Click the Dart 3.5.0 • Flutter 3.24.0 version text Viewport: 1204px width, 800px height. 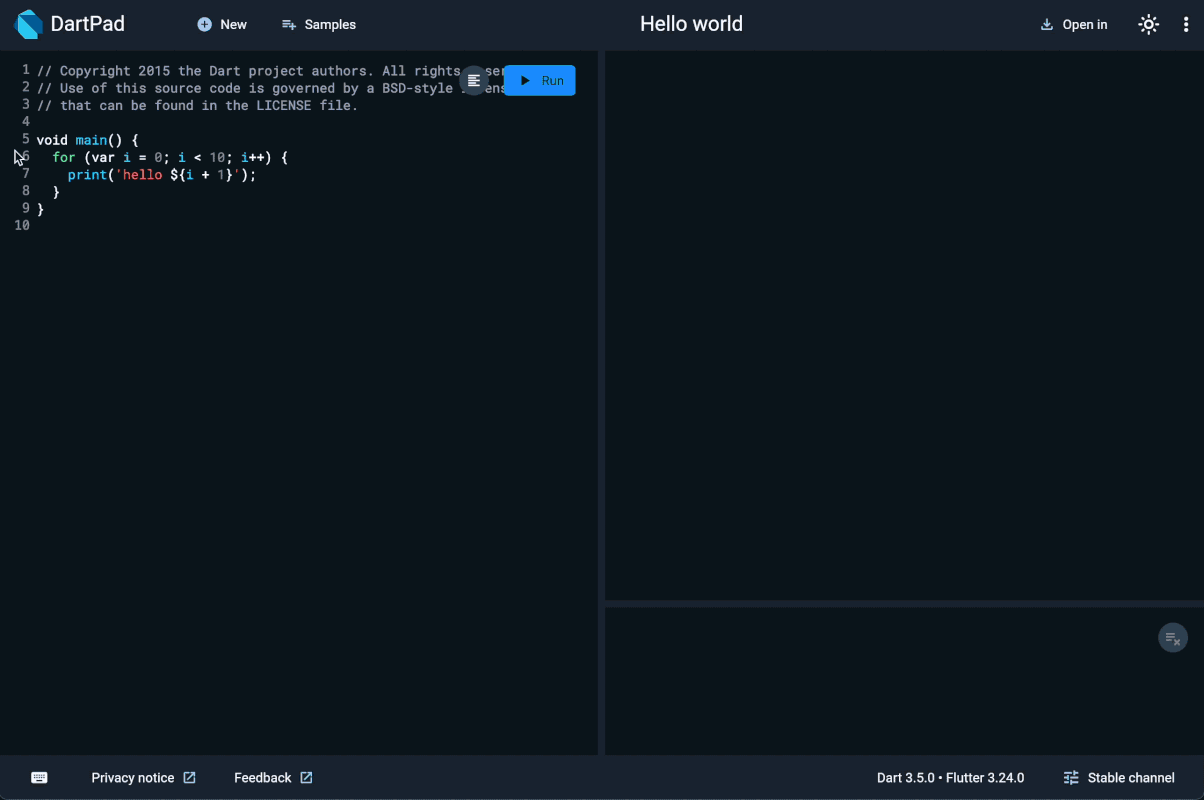click(x=950, y=777)
